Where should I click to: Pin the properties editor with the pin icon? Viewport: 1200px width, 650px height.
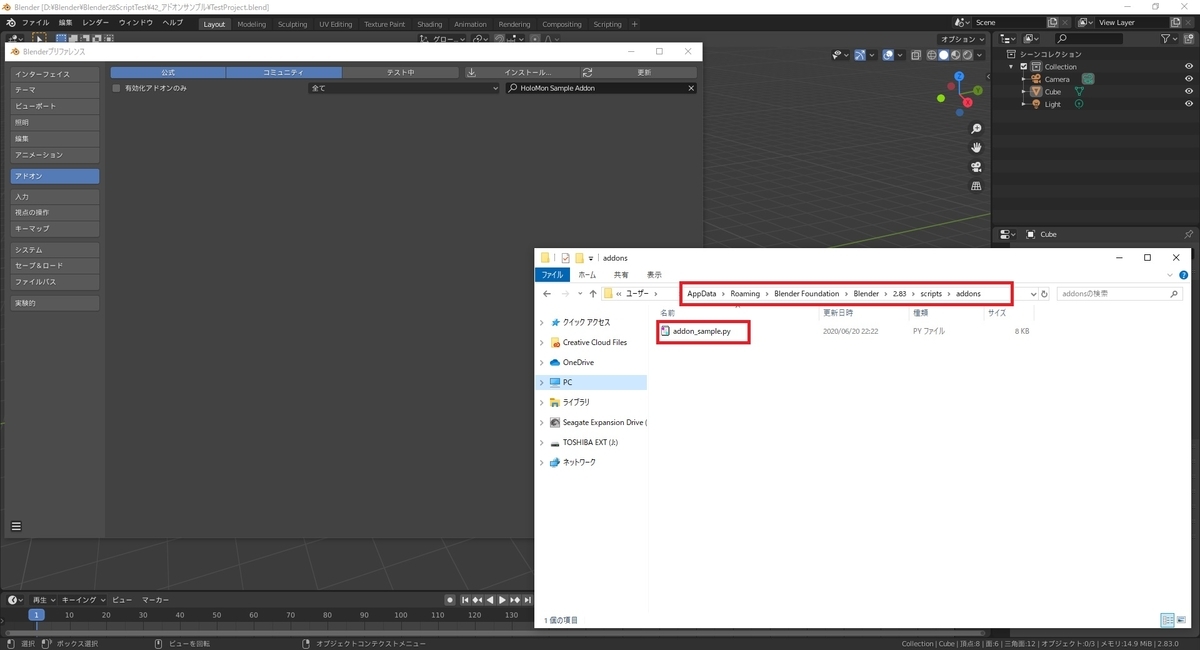pos(1189,234)
